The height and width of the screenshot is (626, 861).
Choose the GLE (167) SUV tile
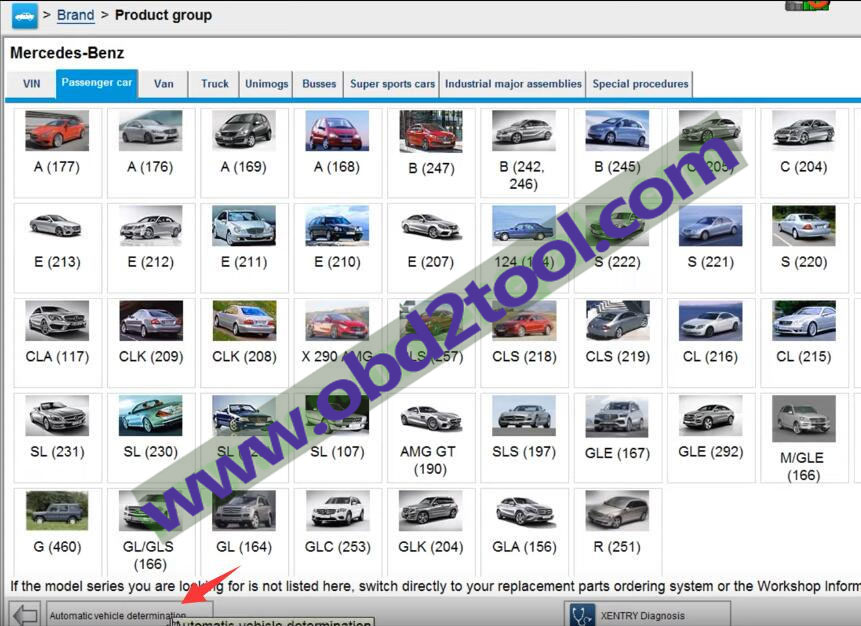(618, 438)
